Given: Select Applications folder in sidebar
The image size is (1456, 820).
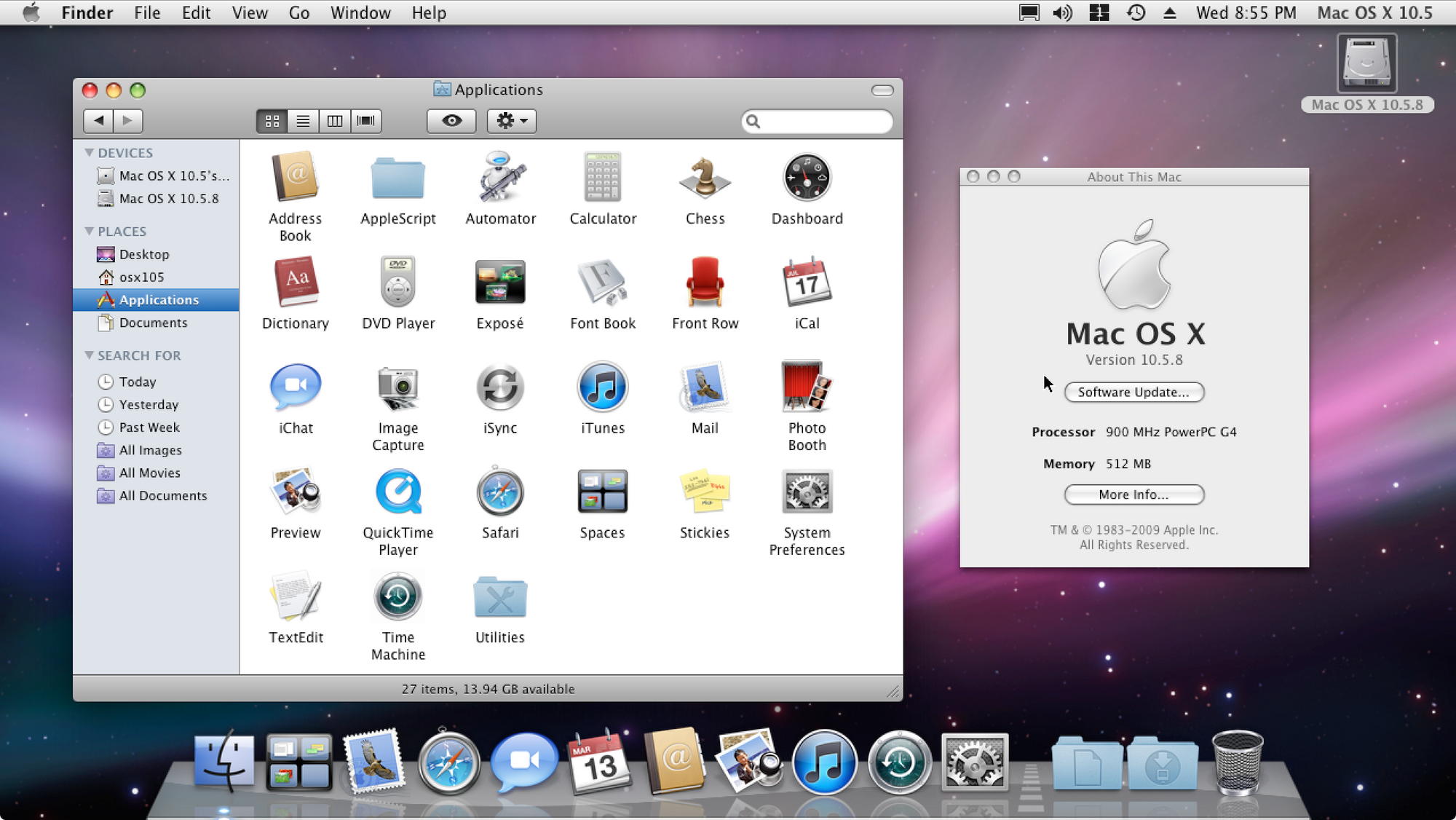Looking at the screenshot, I should click(x=158, y=299).
